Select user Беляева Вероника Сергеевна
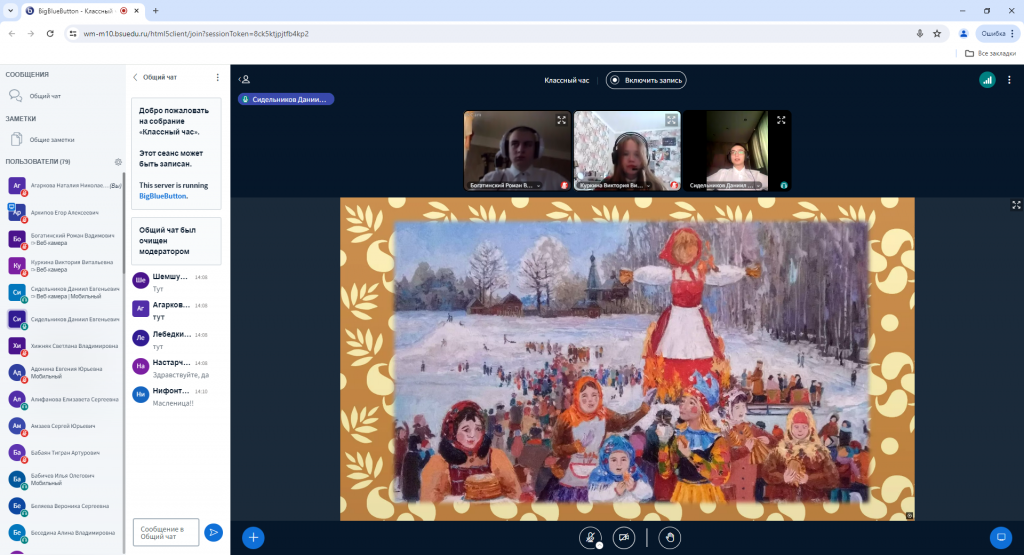This screenshot has height=555, width=1024. [x=63, y=506]
